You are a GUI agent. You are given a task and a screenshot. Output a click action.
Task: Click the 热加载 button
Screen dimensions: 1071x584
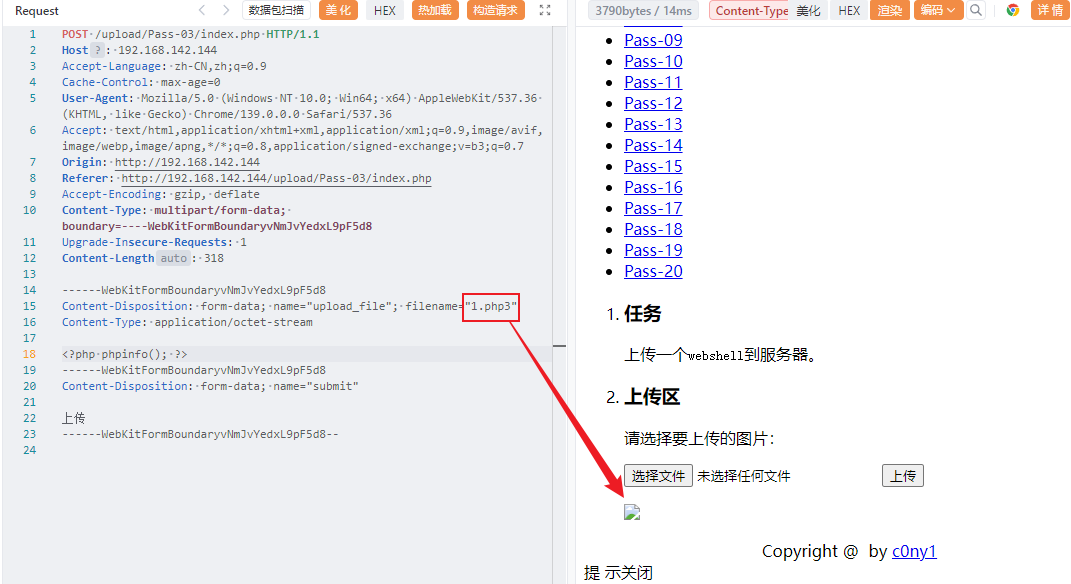click(435, 10)
